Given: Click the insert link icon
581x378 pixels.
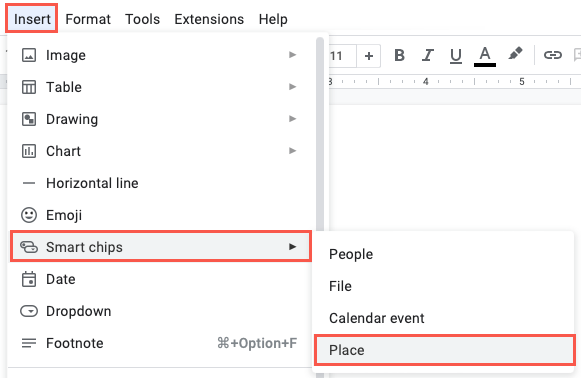Looking at the screenshot, I should [552, 55].
